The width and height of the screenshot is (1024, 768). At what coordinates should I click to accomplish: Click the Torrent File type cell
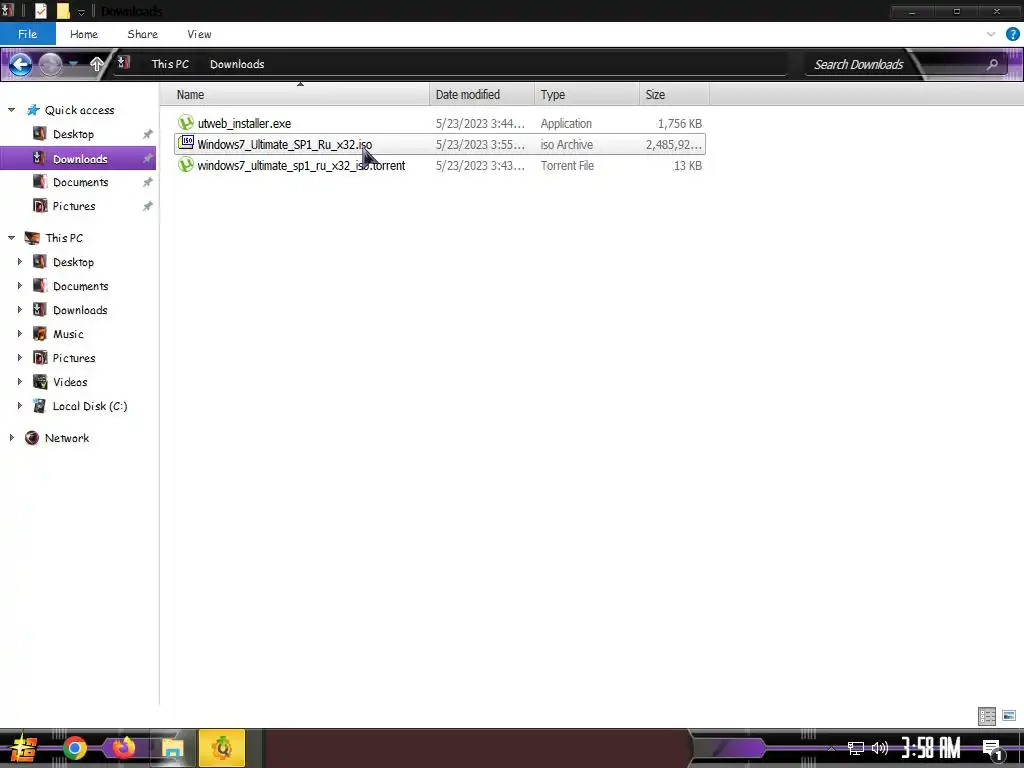tap(567, 166)
